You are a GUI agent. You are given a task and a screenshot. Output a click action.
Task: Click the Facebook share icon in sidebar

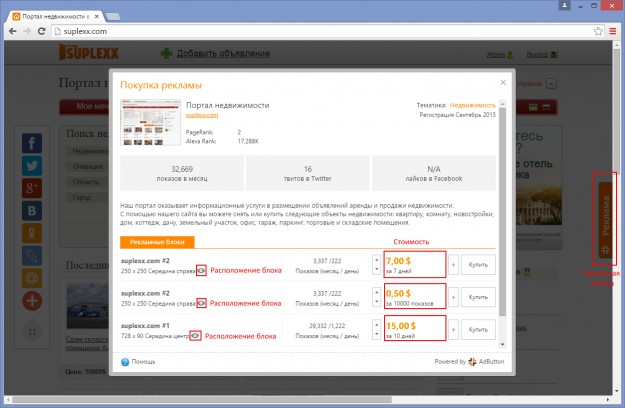pos(31,143)
